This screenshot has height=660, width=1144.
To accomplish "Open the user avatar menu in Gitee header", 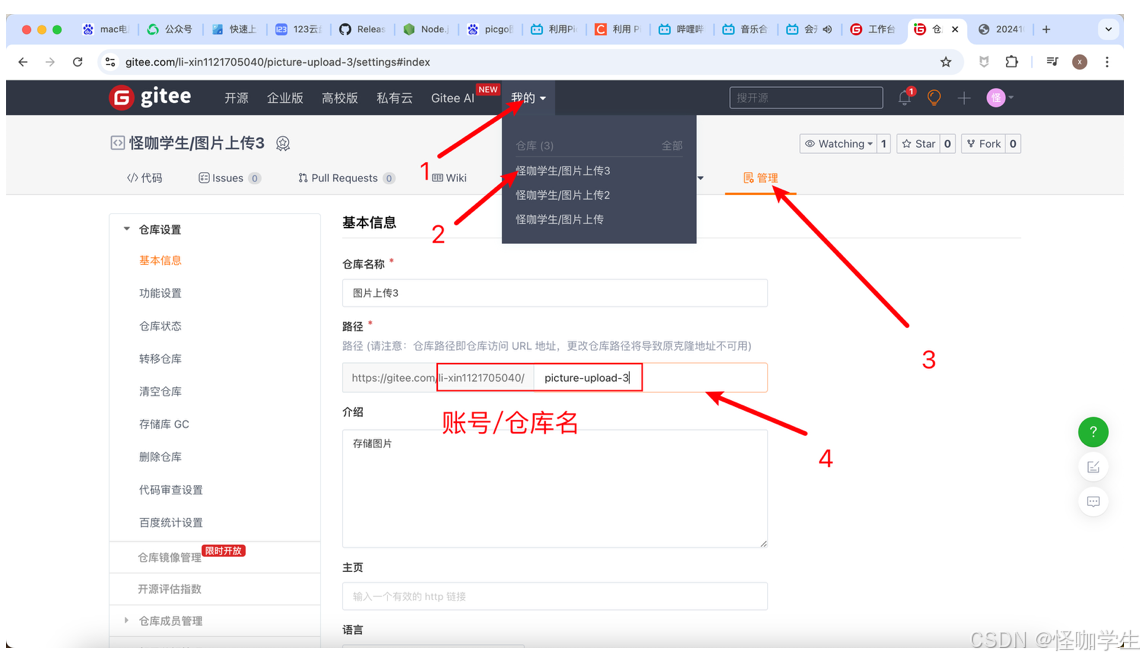I will 1000,97.
